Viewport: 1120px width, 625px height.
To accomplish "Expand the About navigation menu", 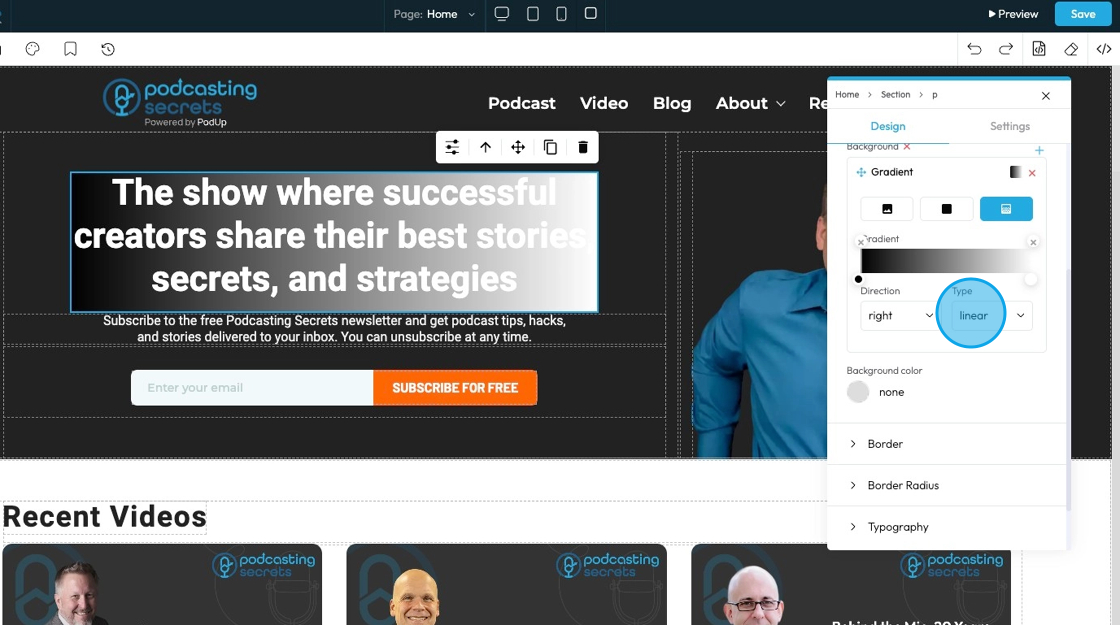I will 751,104.
